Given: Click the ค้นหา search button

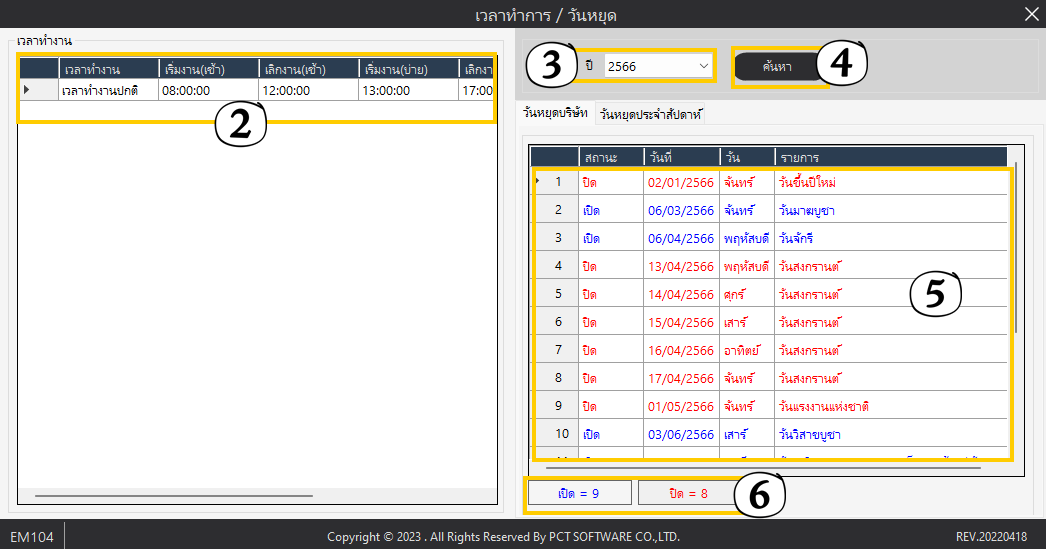Looking at the screenshot, I should tap(776, 66).
